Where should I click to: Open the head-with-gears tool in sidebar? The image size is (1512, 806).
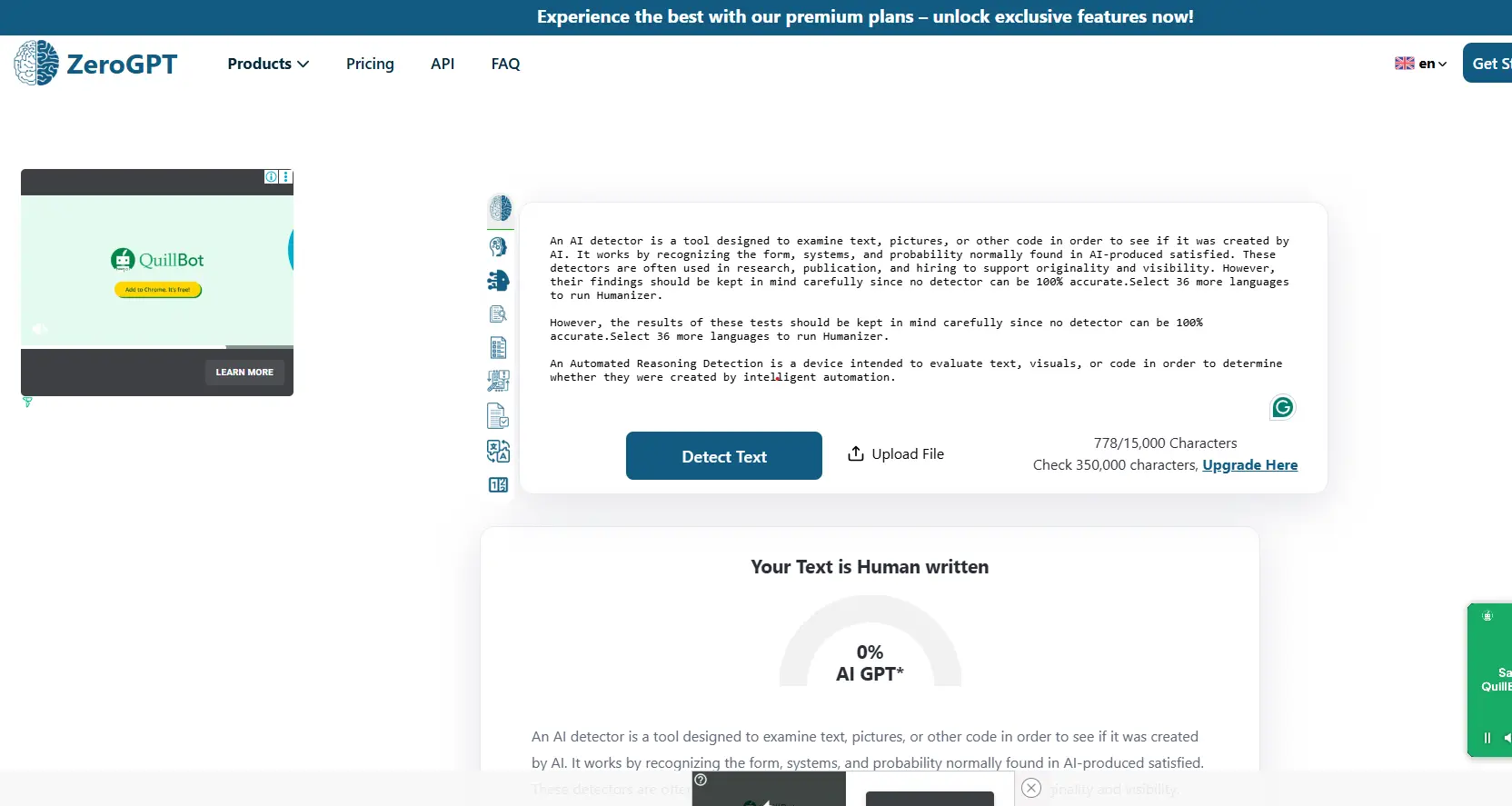pyautogui.click(x=498, y=246)
